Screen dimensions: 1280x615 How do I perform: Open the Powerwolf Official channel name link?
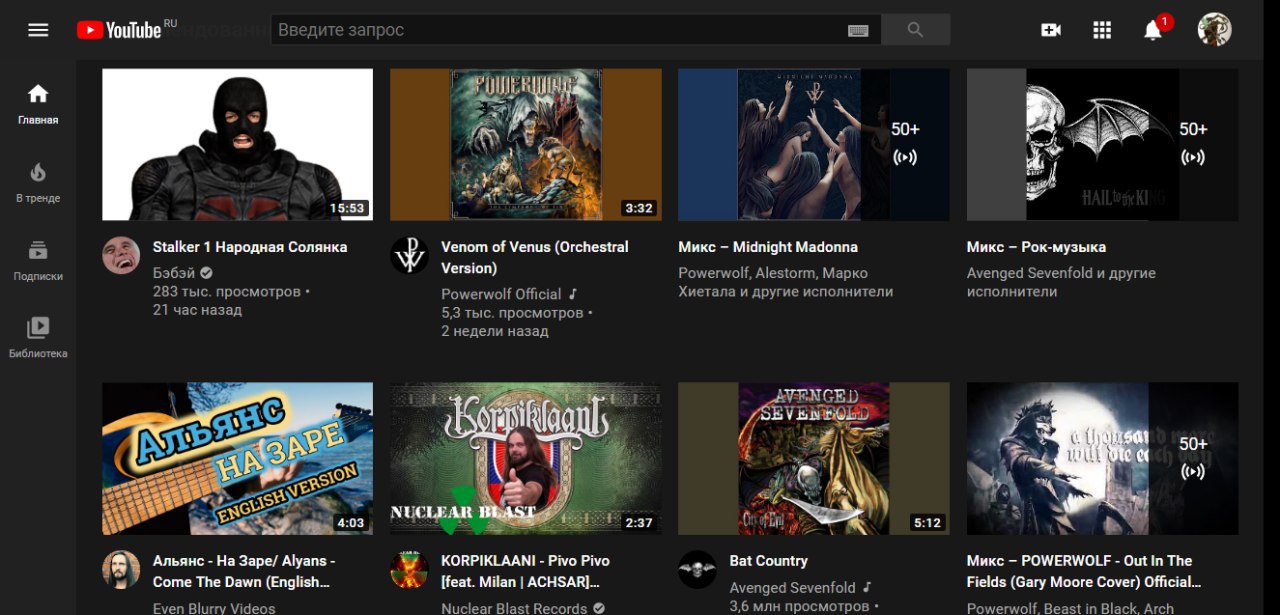pos(501,294)
